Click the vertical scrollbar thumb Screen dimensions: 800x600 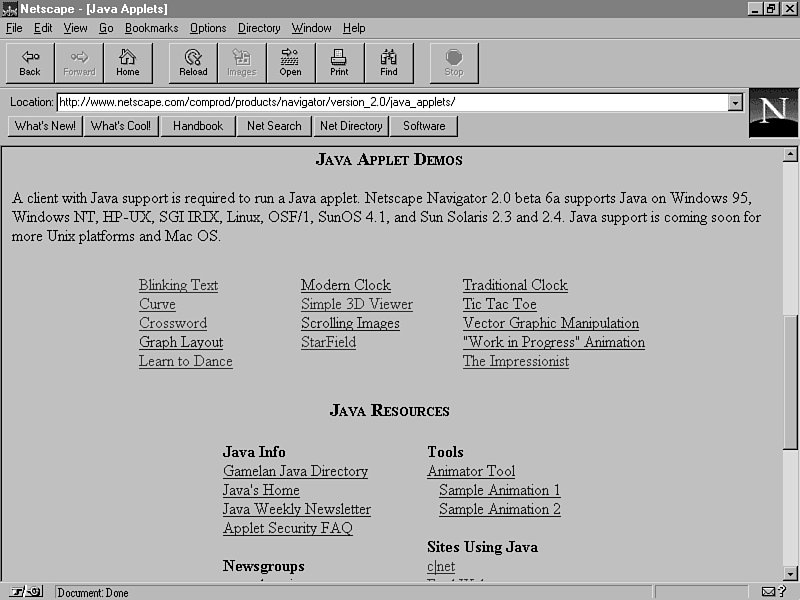click(x=790, y=383)
